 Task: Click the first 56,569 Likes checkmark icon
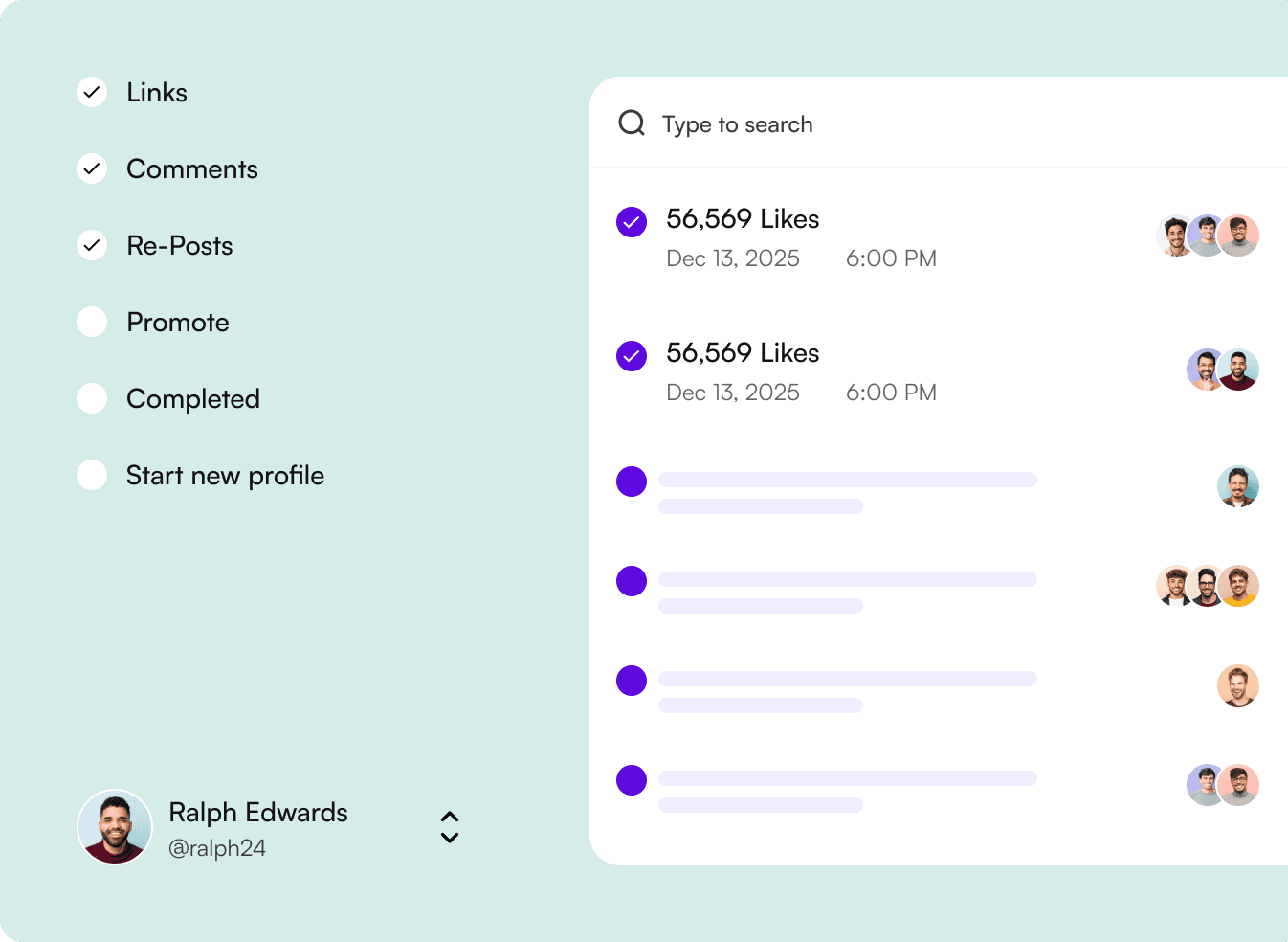point(632,222)
